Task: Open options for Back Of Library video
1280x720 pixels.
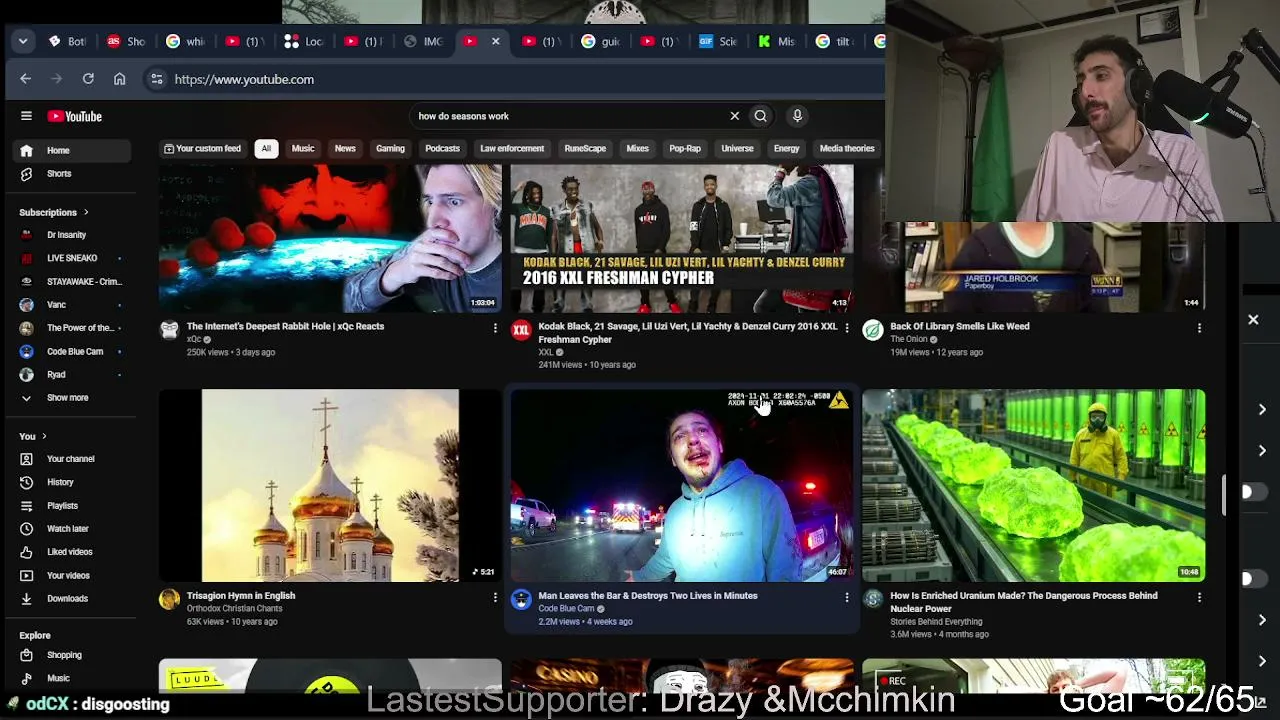Action: [x=1199, y=328]
